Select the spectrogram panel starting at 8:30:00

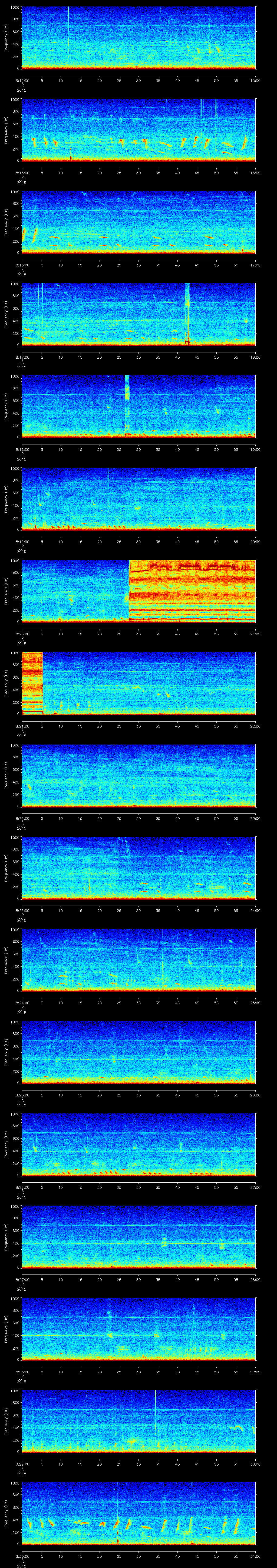click(x=138, y=1513)
